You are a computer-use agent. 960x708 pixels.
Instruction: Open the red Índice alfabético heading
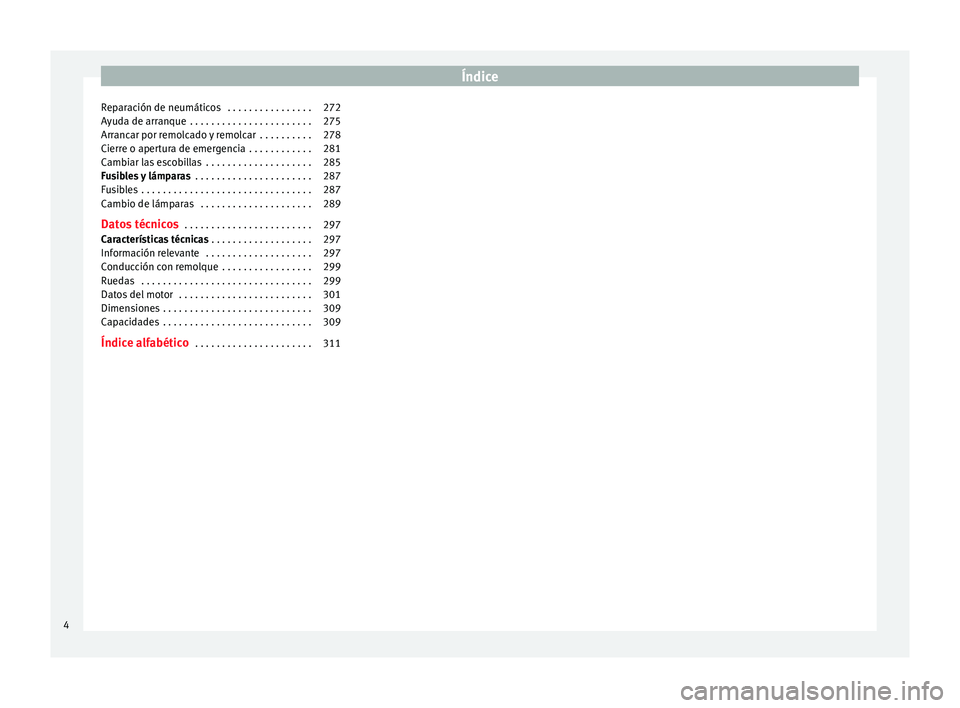click(x=145, y=343)
